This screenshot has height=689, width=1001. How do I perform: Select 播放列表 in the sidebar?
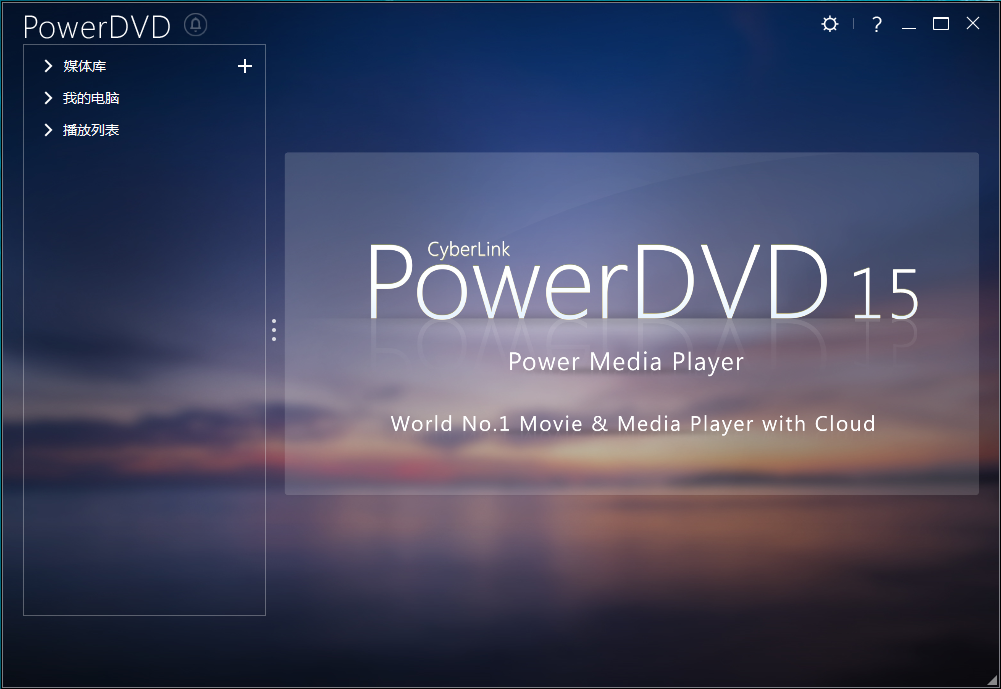point(91,130)
